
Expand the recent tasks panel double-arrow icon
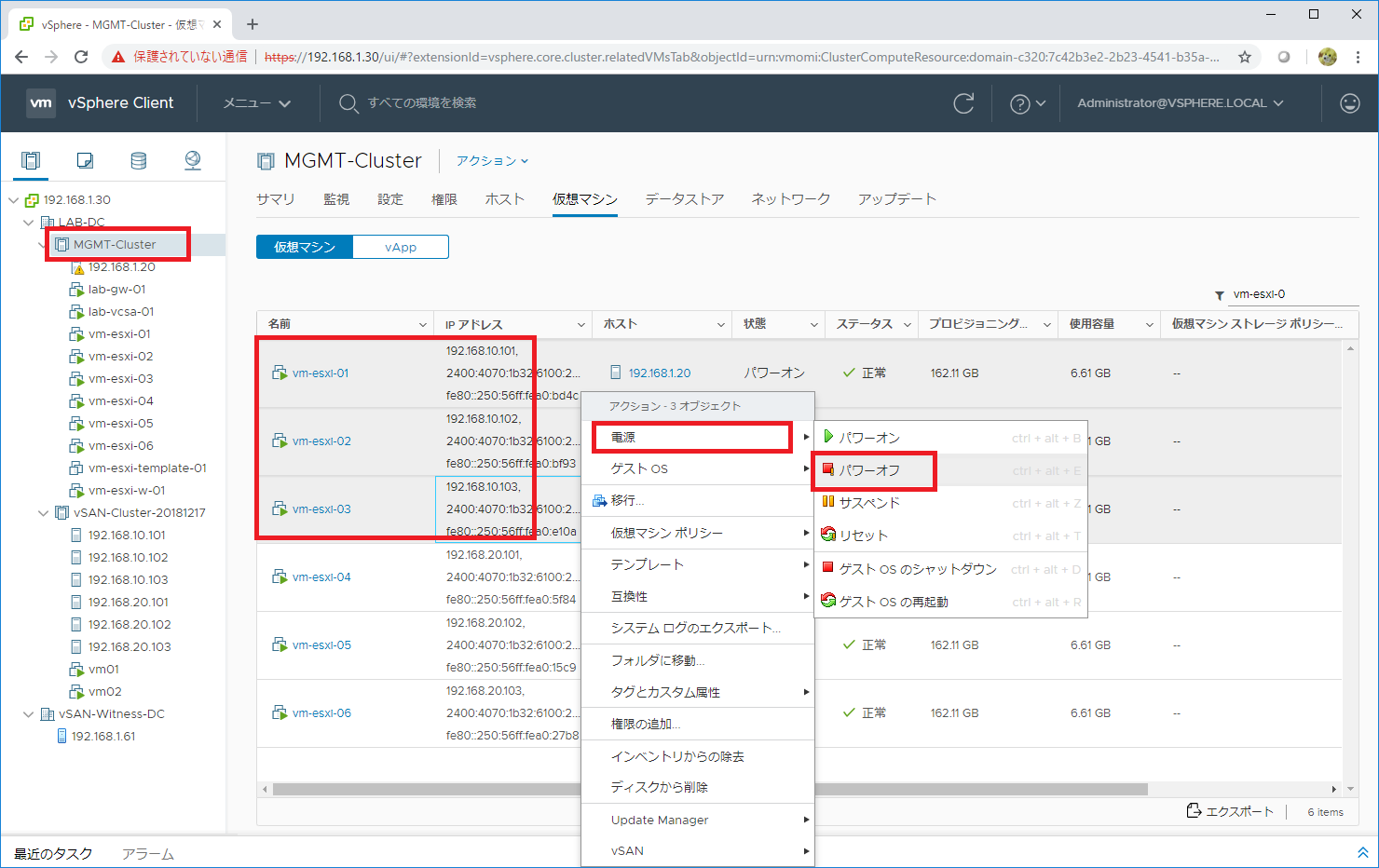pos(1362,853)
